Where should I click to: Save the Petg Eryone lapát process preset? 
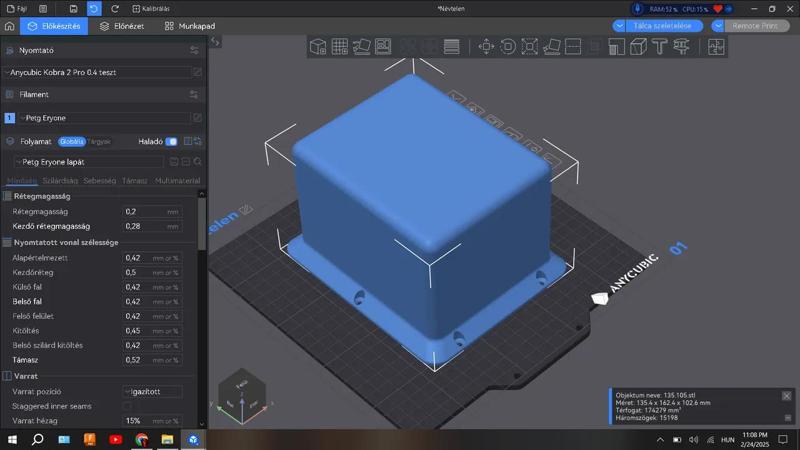coord(173,162)
